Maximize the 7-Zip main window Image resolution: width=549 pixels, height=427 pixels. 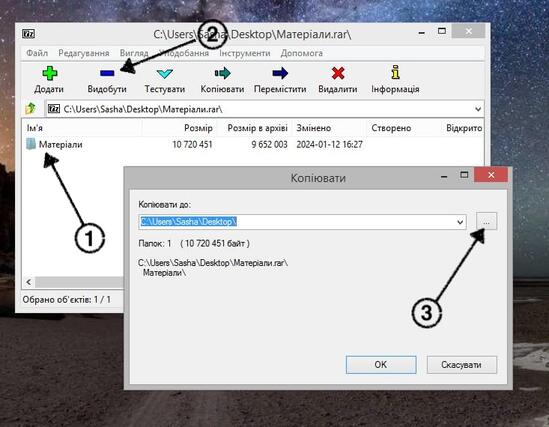pos(442,31)
